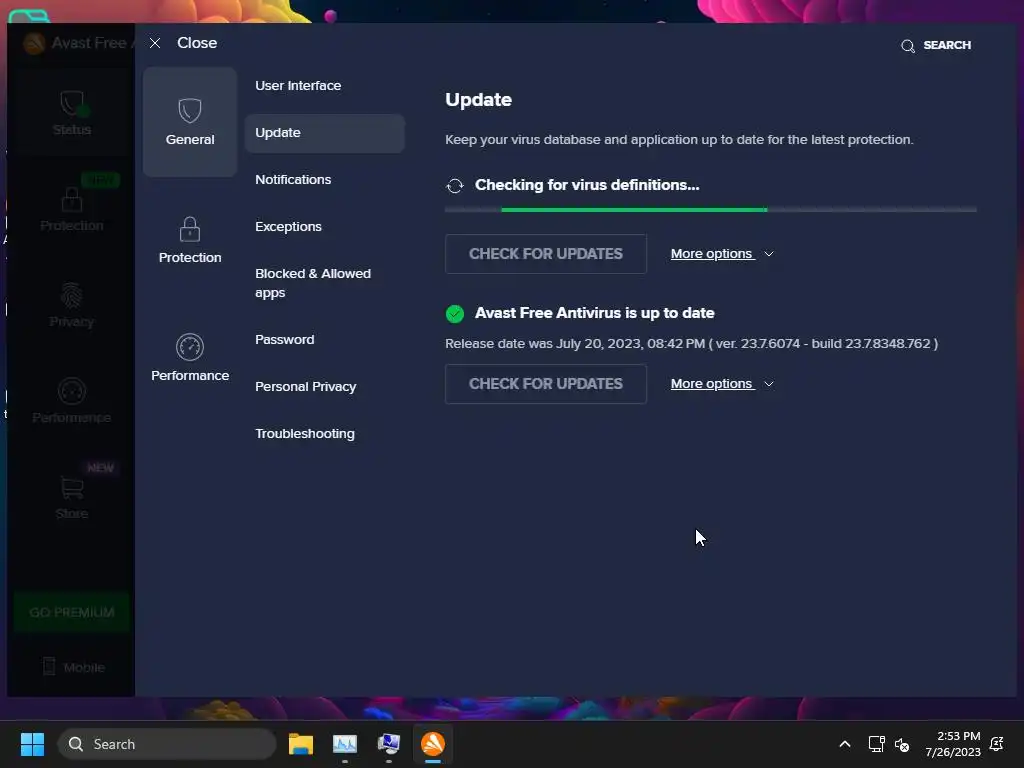Click the muted volume tray icon
1024x768 pixels.
[x=902, y=744]
